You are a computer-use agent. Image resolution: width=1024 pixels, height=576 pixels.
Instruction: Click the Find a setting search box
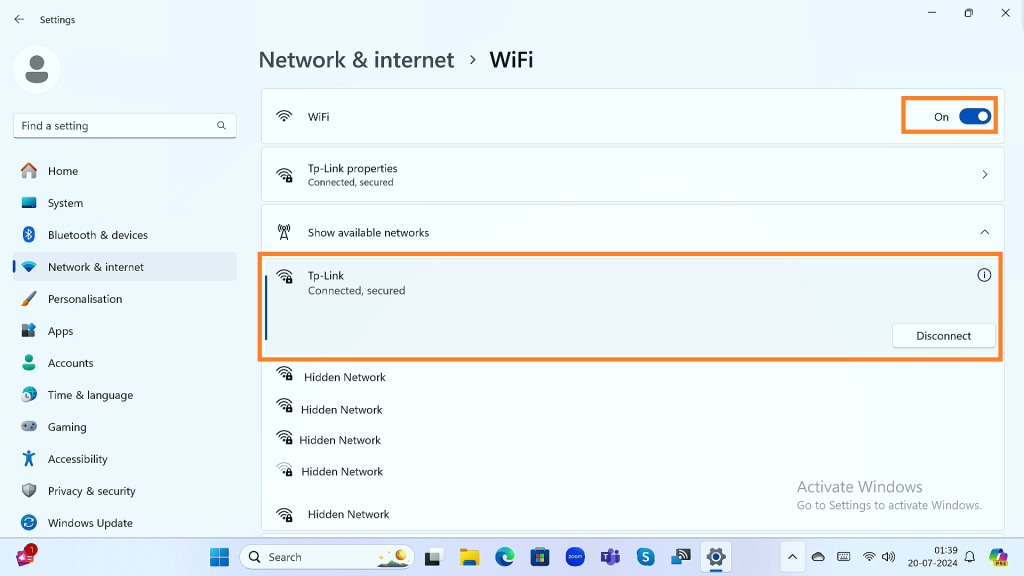(115, 126)
